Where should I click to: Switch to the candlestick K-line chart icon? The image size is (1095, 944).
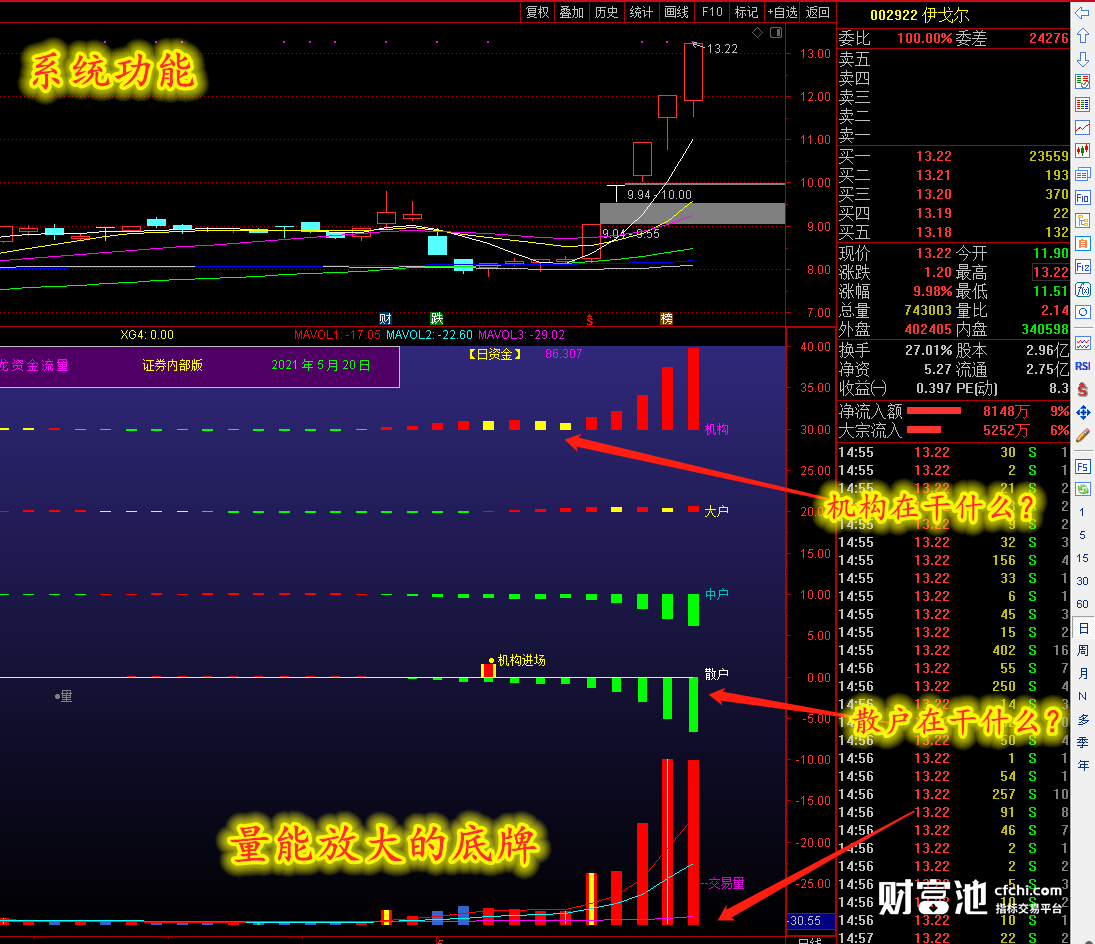point(1082,151)
